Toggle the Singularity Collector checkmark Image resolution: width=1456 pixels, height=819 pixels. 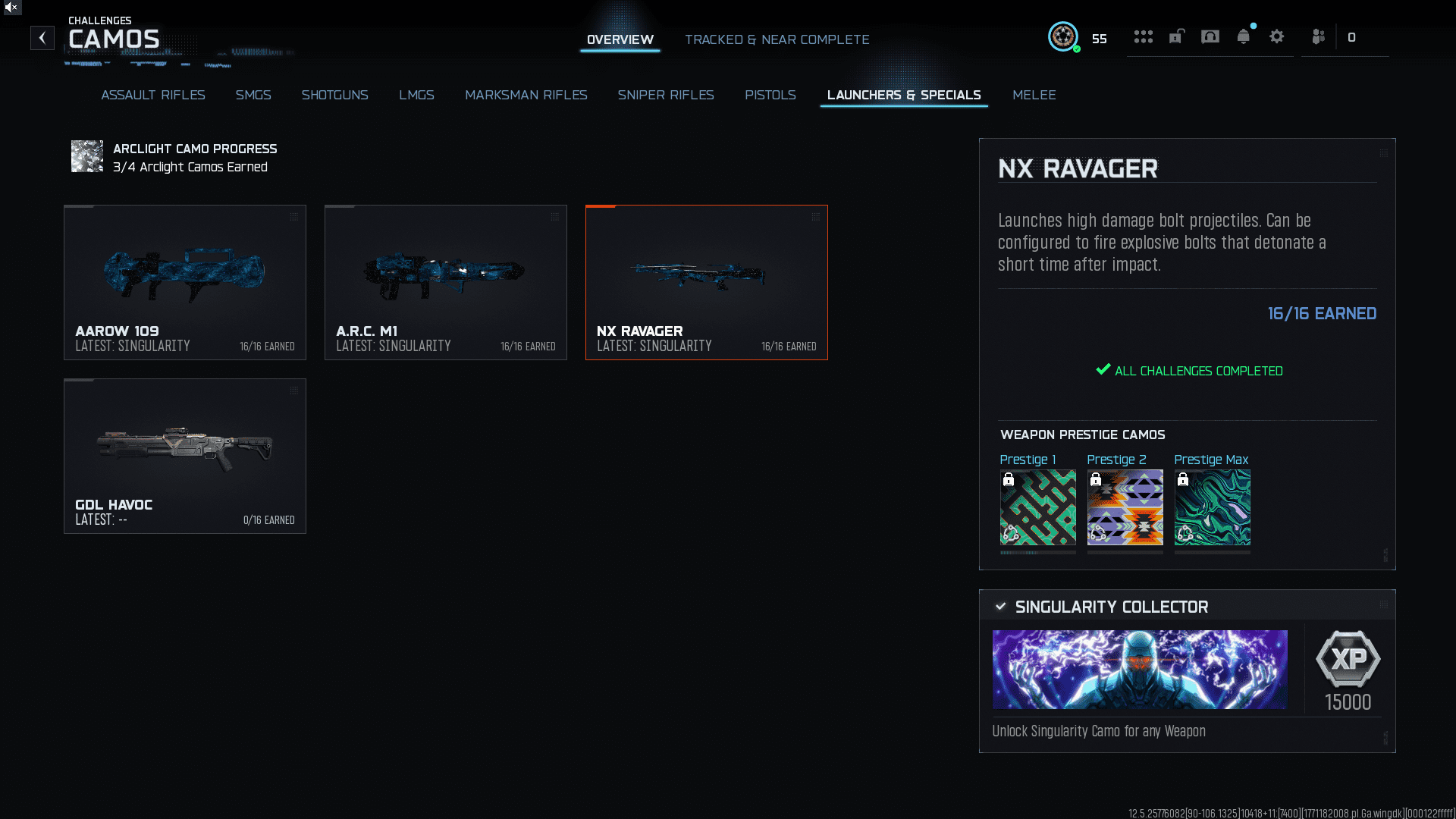(1000, 607)
